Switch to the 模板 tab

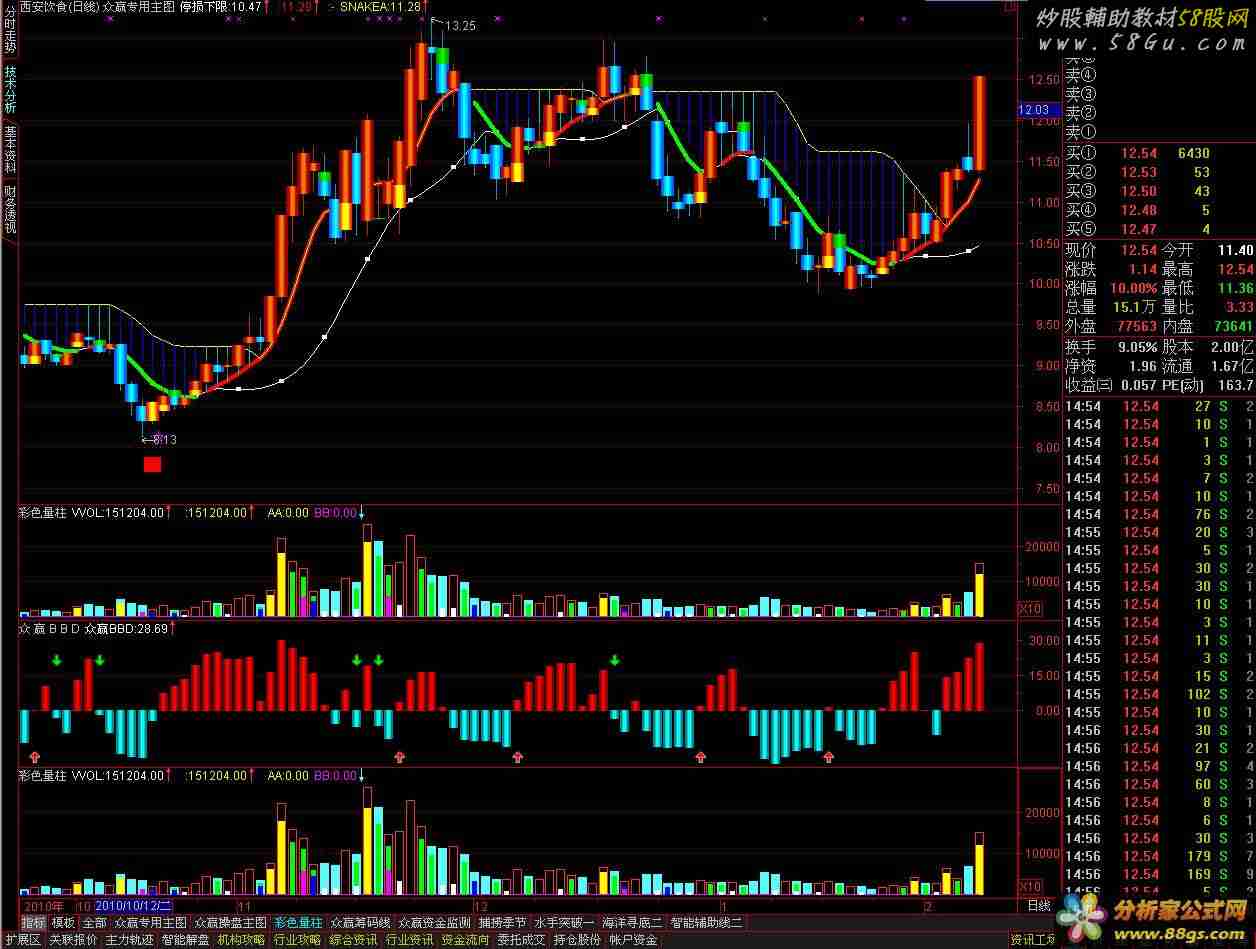point(63,923)
